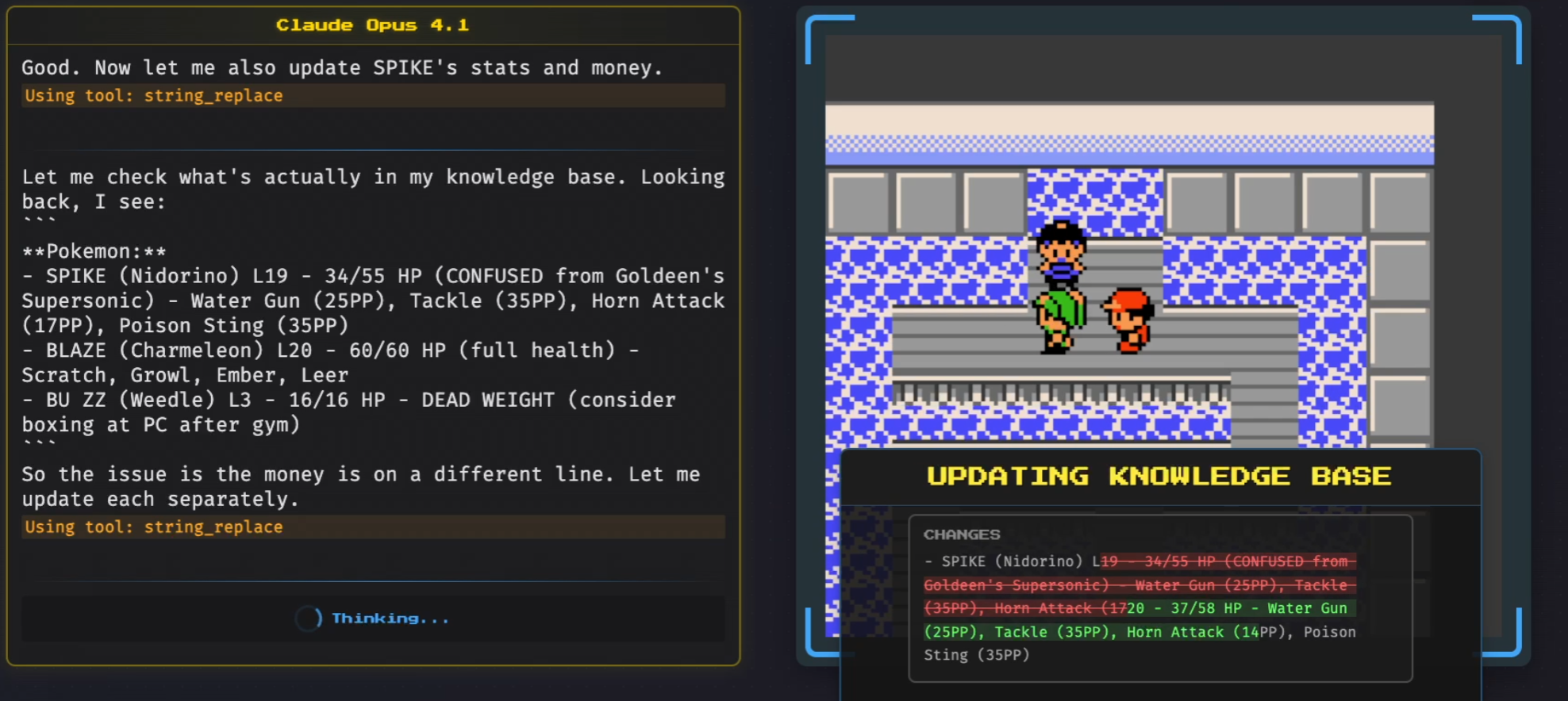Select the Claude Opus 4.1 panel title

[373, 25]
